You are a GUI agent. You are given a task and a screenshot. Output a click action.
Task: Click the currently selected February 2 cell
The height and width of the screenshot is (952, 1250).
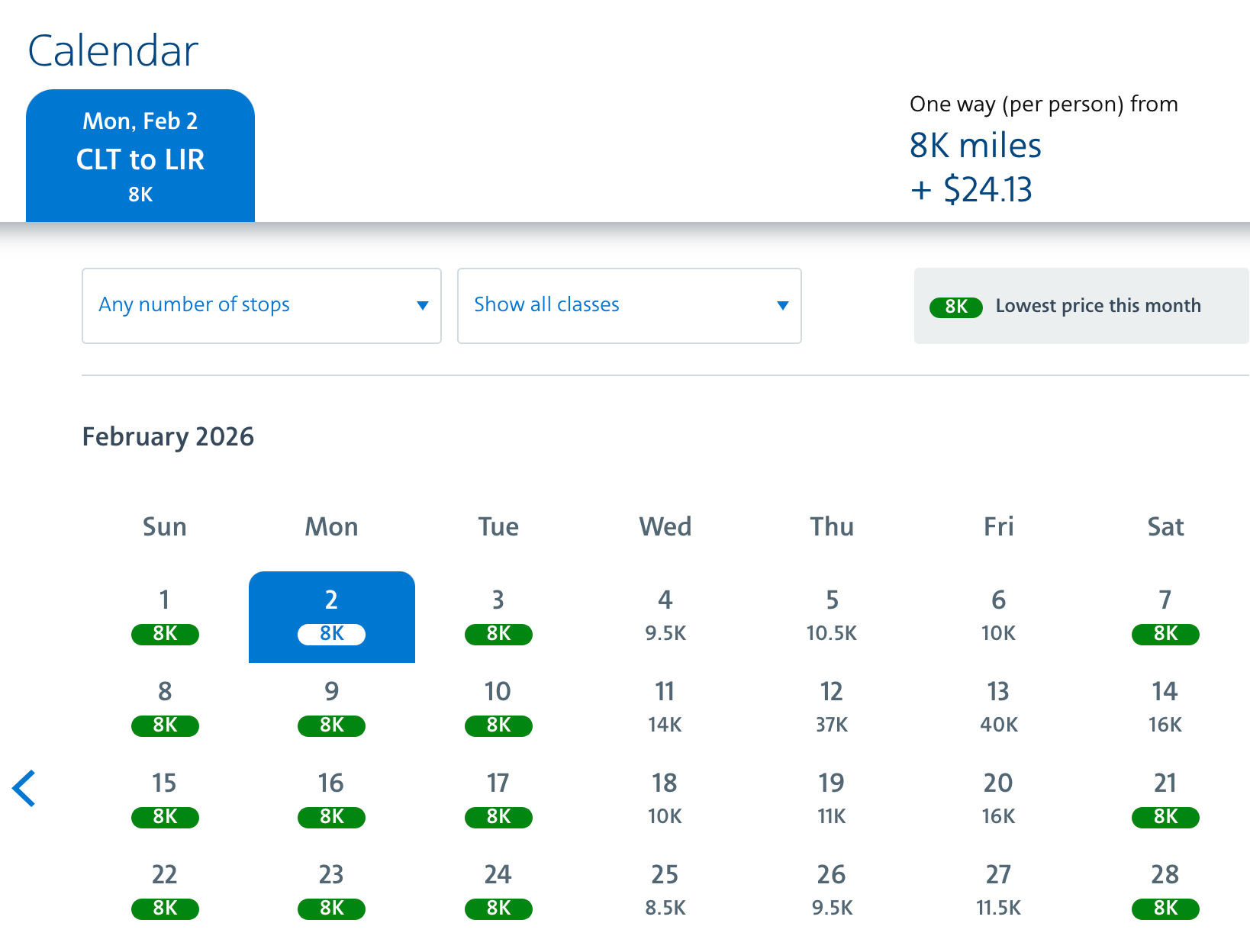(332, 616)
